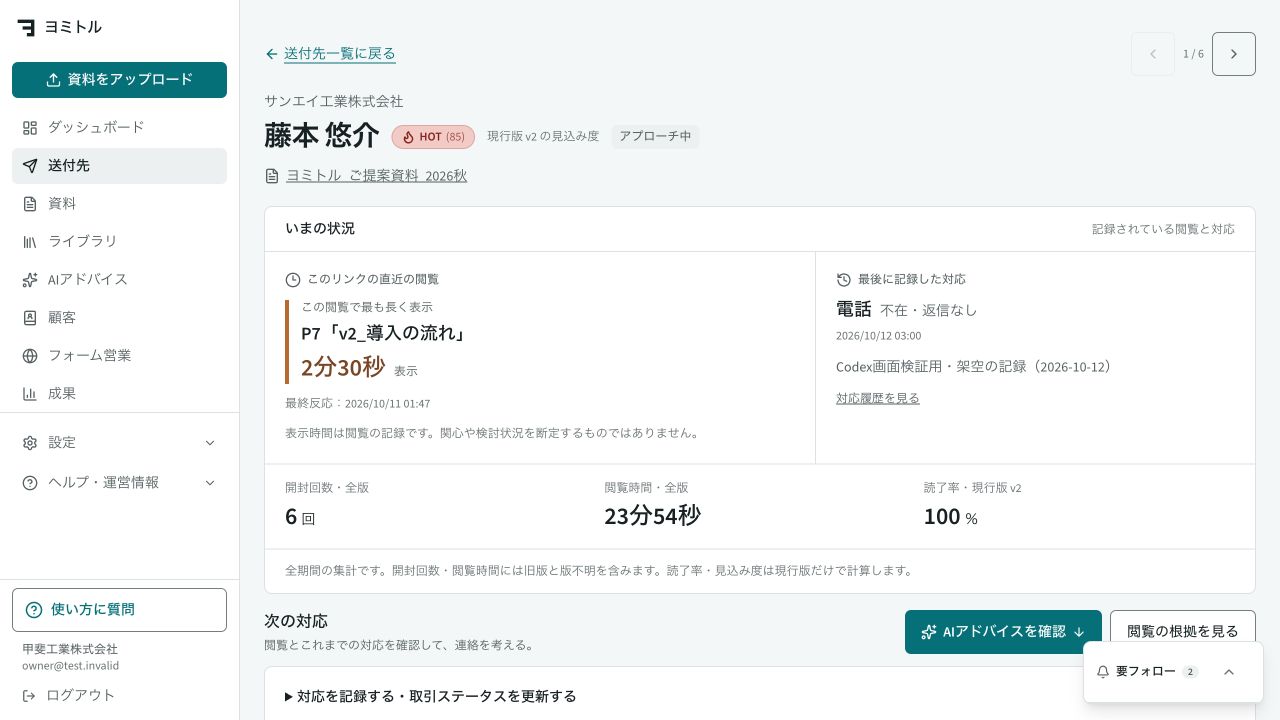Click the previous record chevron button
This screenshot has height=720, width=1280.
1153,54
